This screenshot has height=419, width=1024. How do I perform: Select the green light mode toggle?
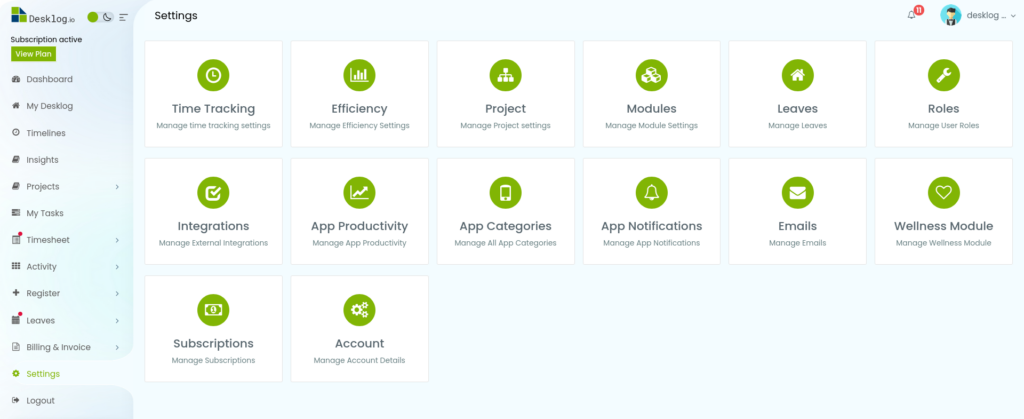(x=93, y=17)
